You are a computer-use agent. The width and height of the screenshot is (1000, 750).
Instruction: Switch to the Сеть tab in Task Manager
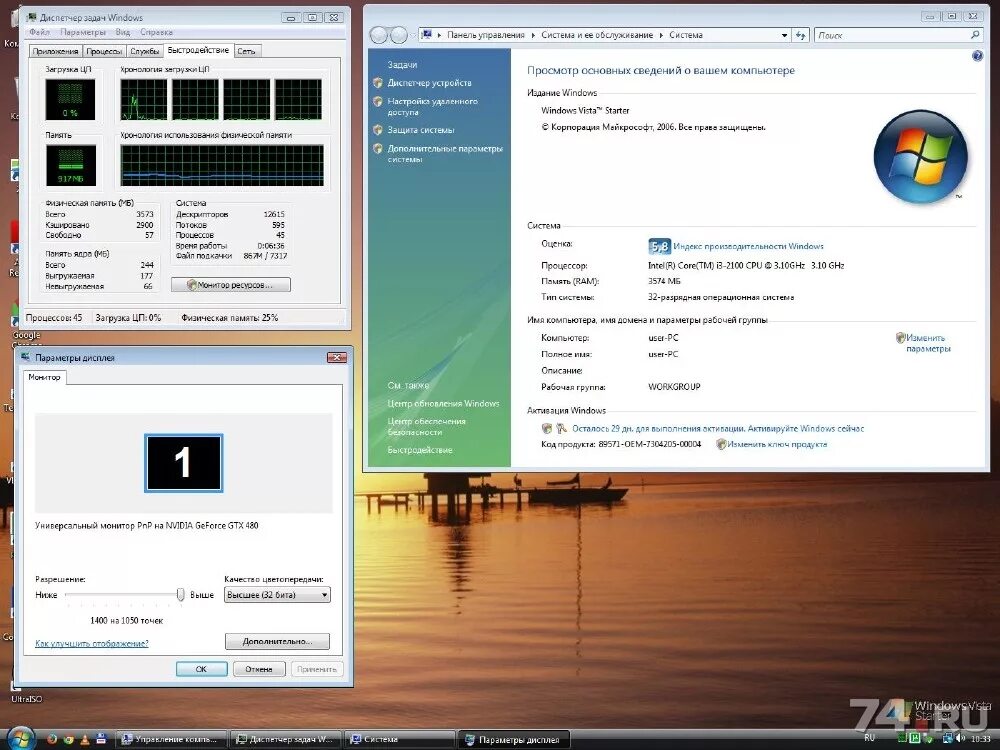coord(246,51)
